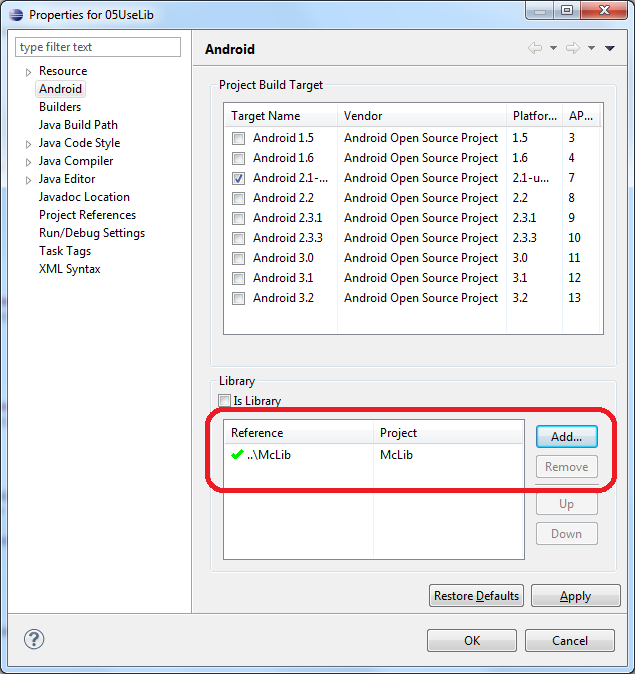The width and height of the screenshot is (635, 674).
Task: Sort by Target Name column header
Action: [281, 116]
